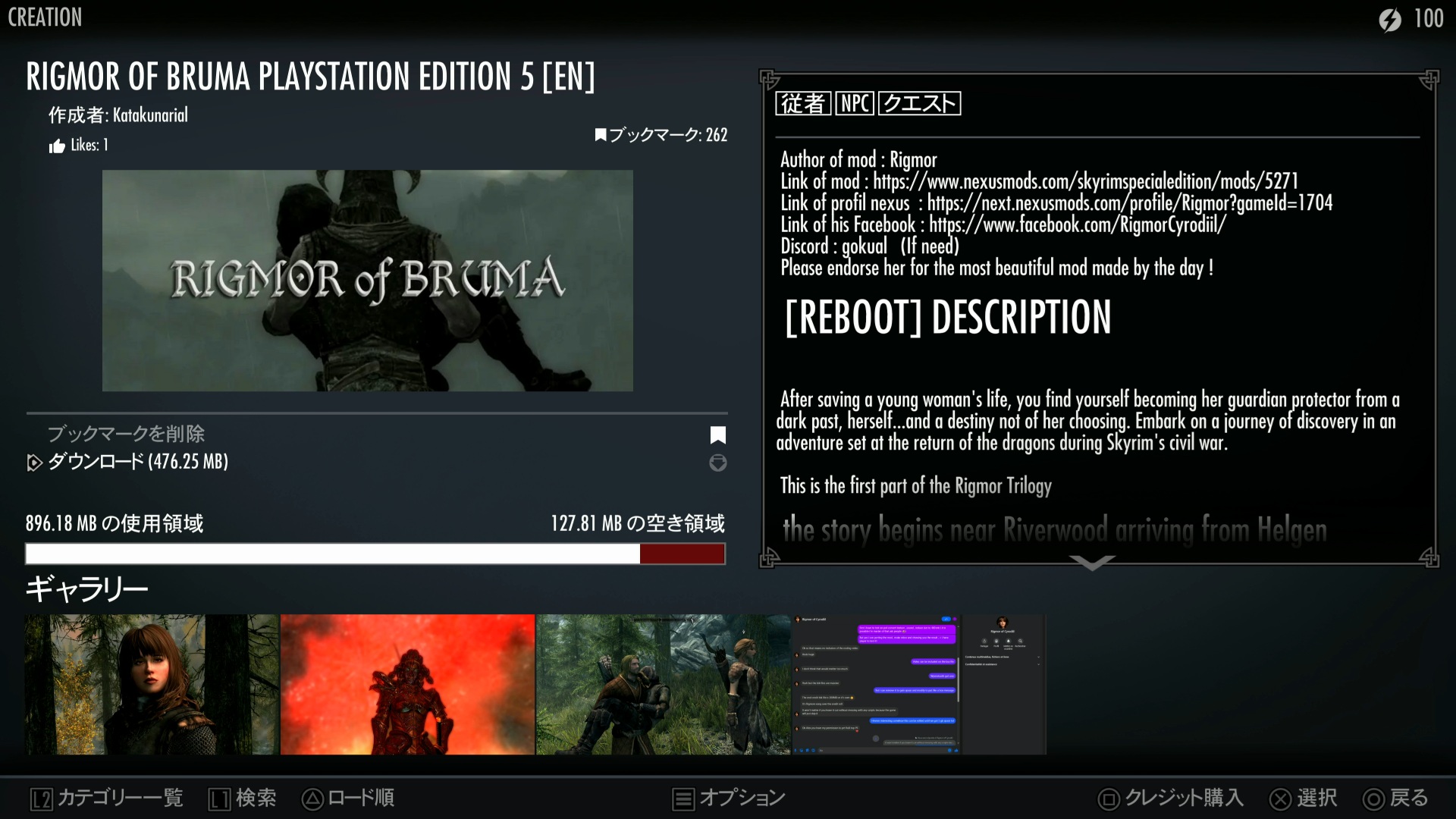The width and height of the screenshot is (1456, 819).
Task: Click the L1 button icon for 検索
Action: tap(219, 799)
